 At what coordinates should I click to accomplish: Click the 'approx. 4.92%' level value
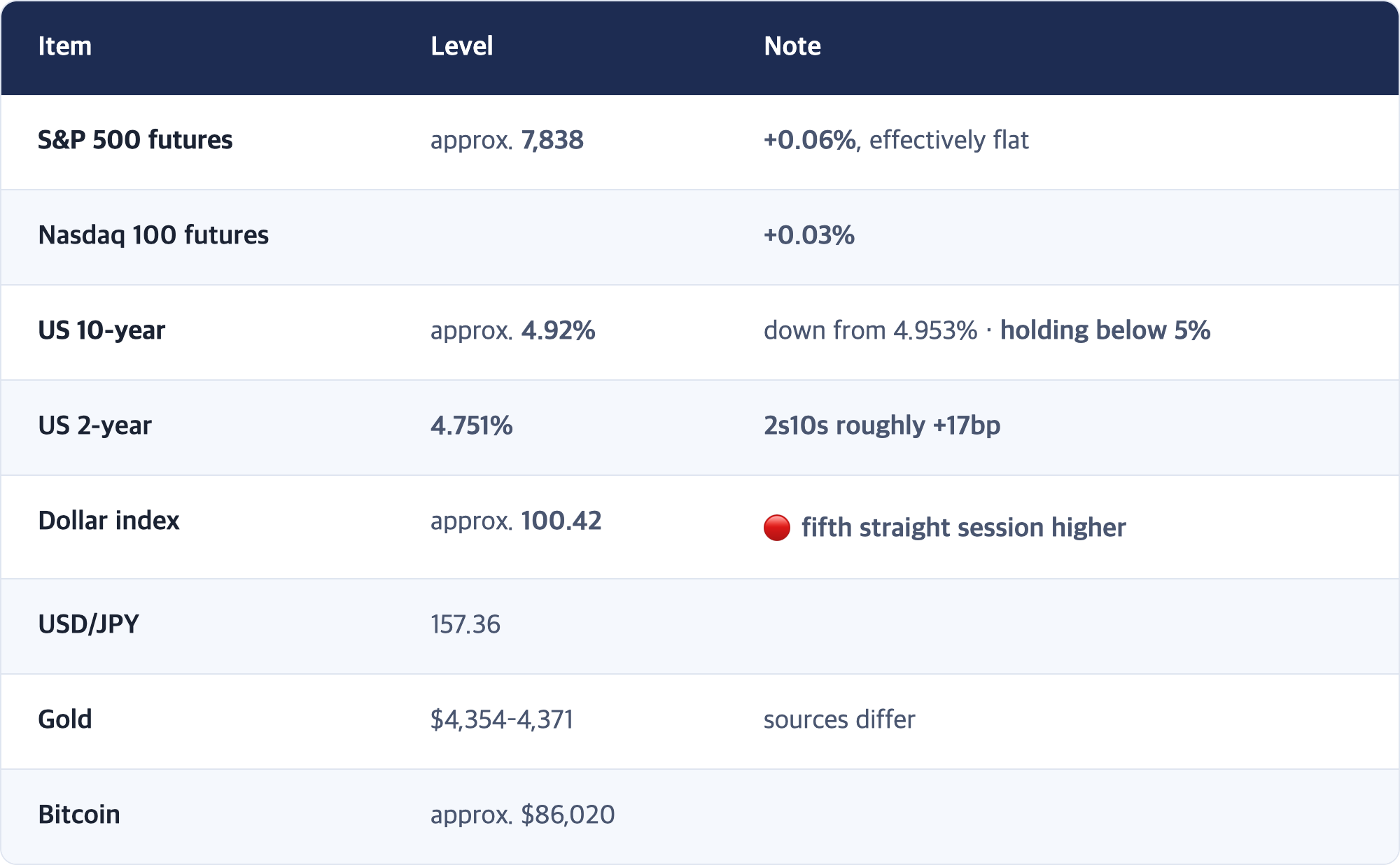513,330
